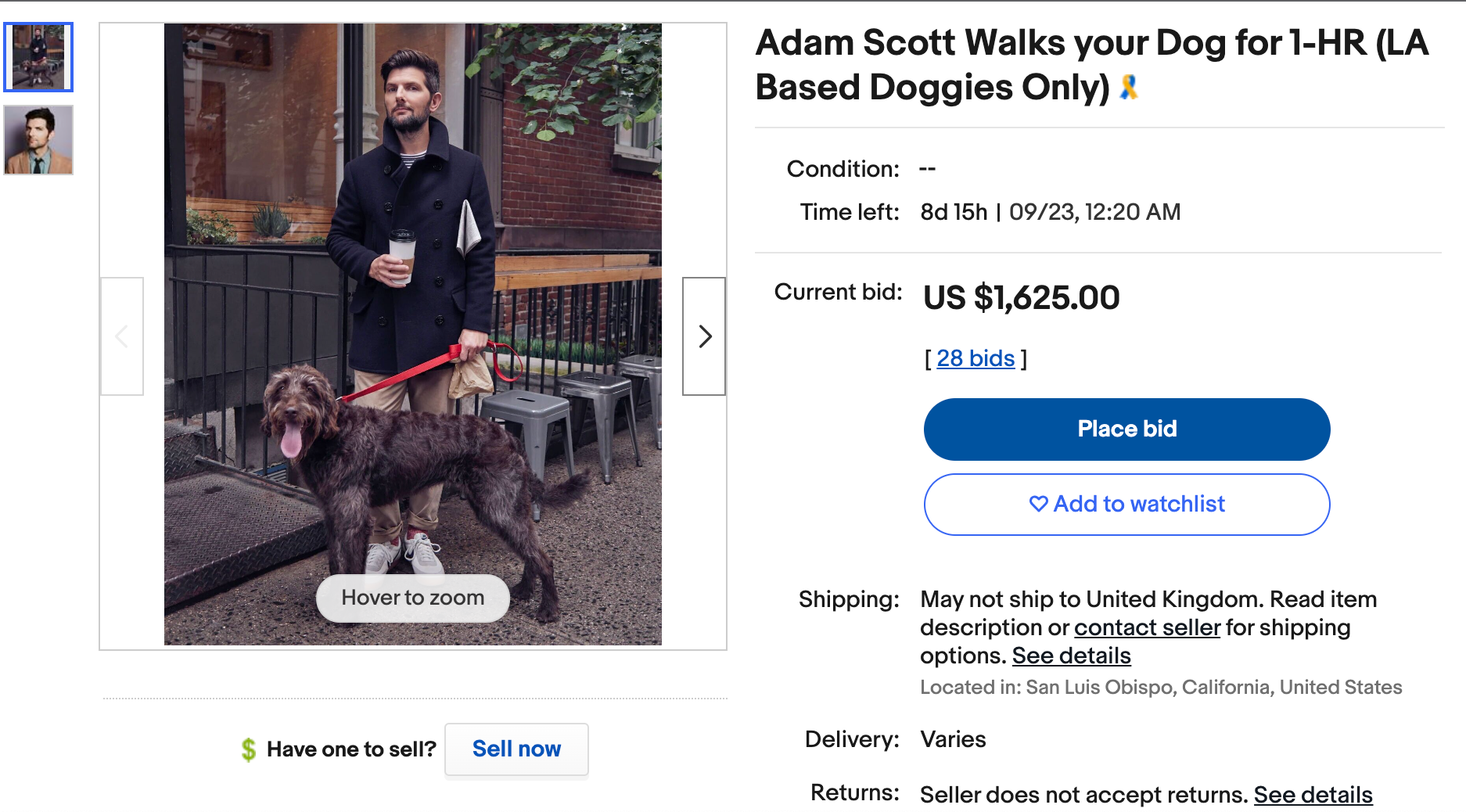Viewport: 1466px width, 812px height.
Task: Open See details for shipping options
Action: (1071, 656)
